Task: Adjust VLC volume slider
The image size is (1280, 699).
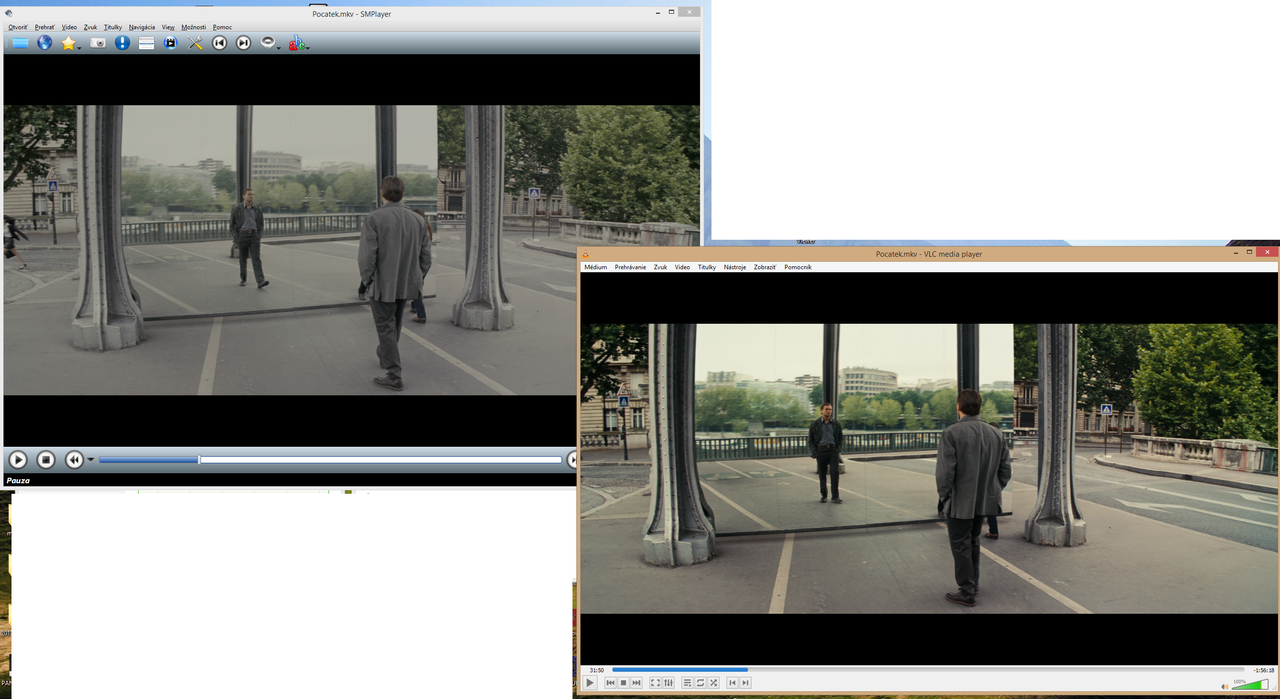Action: point(1250,686)
